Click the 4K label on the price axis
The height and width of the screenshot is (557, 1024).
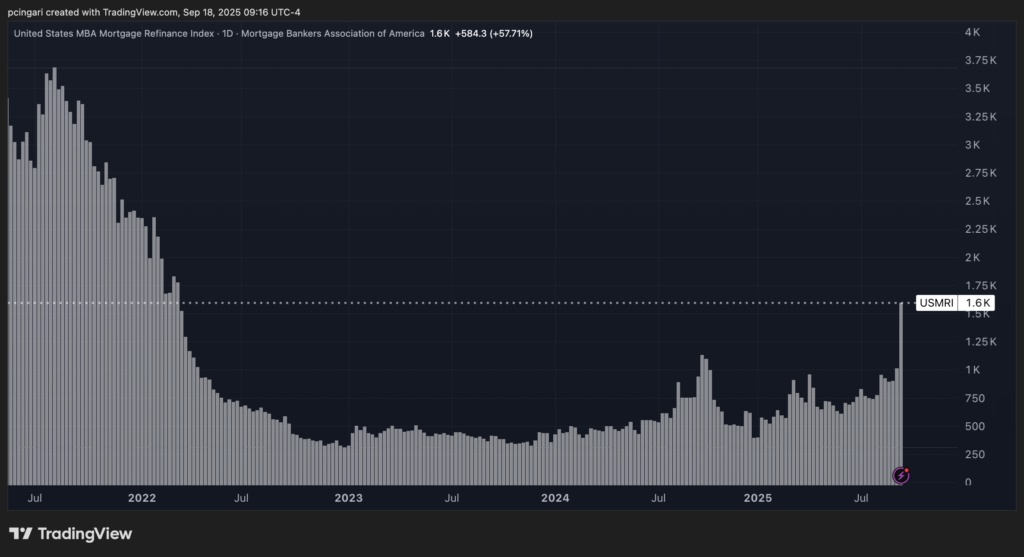[972, 33]
